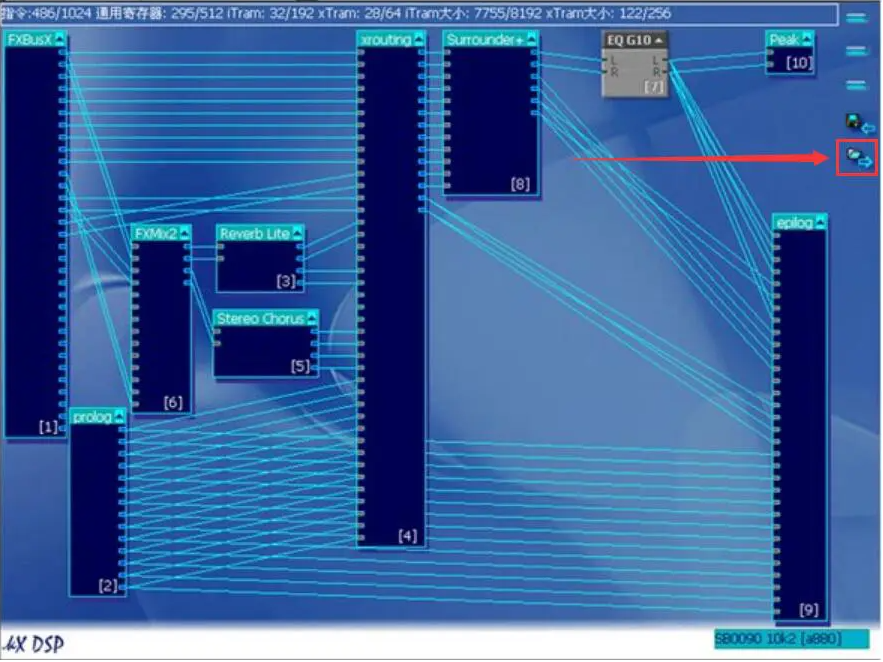Click the 指令:486/1024 instruction counter
The height and width of the screenshot is (662, 883).
click(46, 13)
